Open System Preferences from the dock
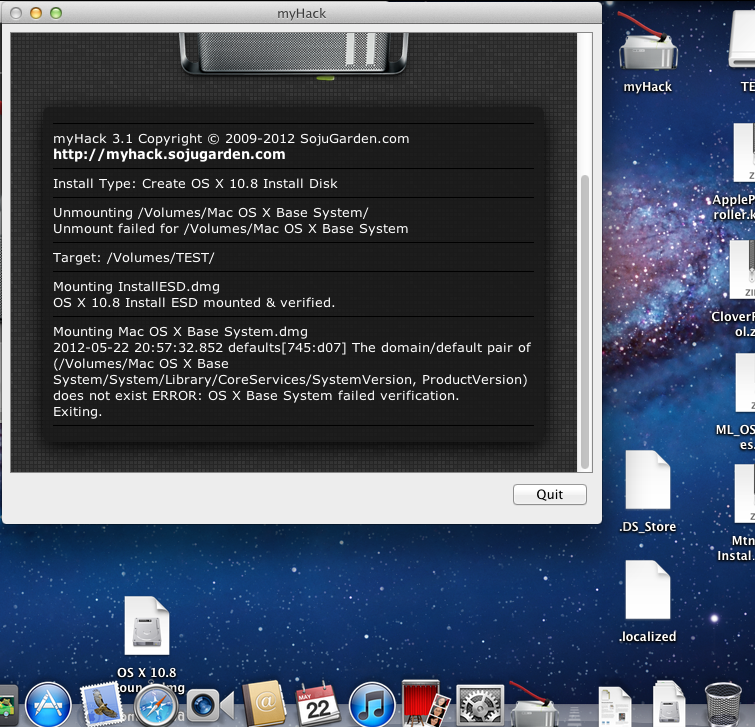755x727 pixels. tap(480, 703)
